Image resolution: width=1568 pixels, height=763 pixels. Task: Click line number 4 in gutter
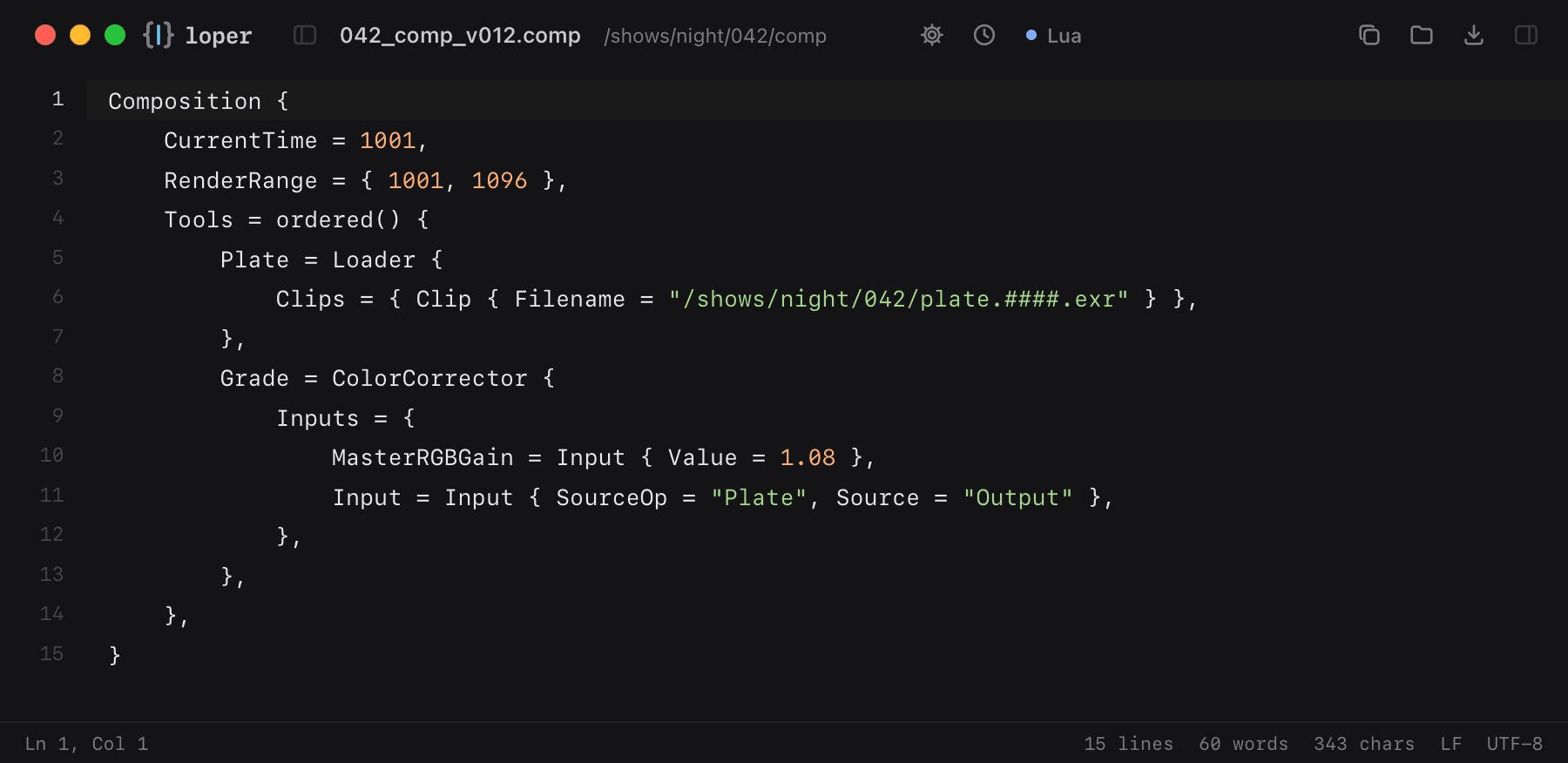click(x=57, y=217)
